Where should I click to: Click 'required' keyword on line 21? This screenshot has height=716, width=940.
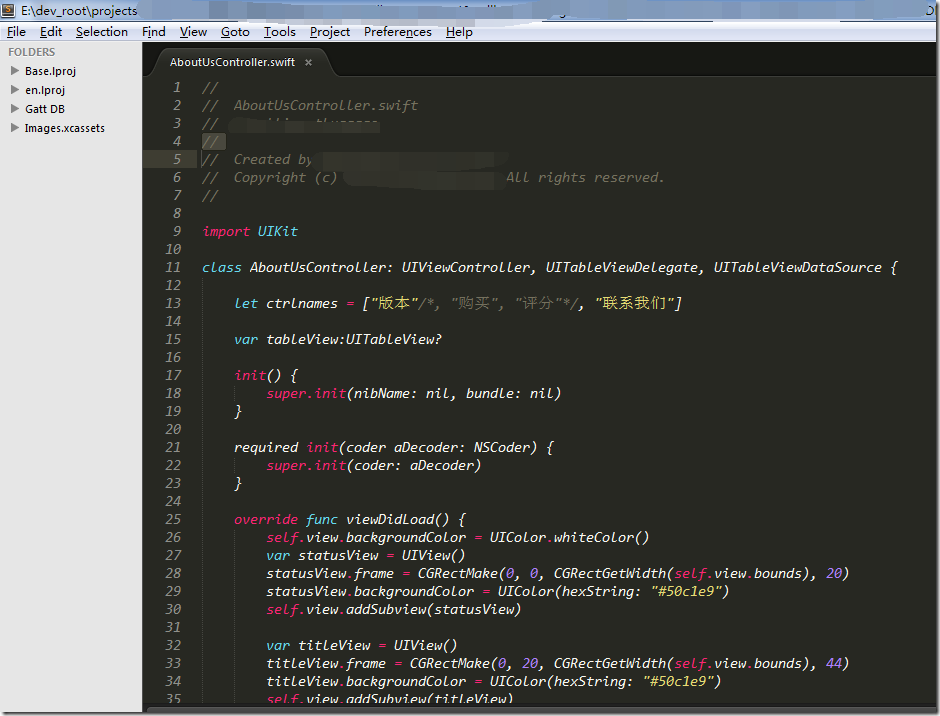(x=266, y=447)
